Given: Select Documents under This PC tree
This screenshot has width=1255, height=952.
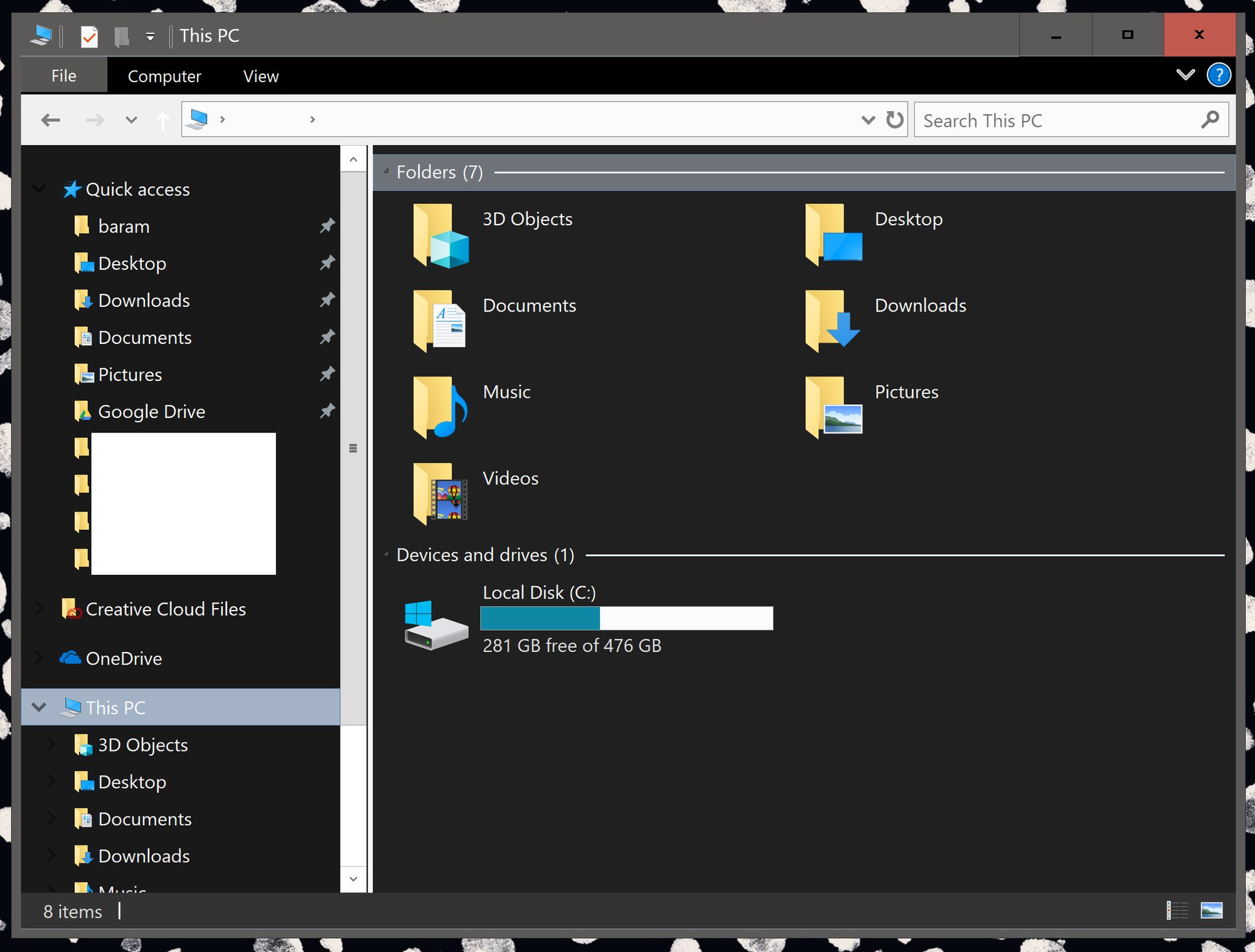Looking at the screenshot, I should (x=144, y=819).
